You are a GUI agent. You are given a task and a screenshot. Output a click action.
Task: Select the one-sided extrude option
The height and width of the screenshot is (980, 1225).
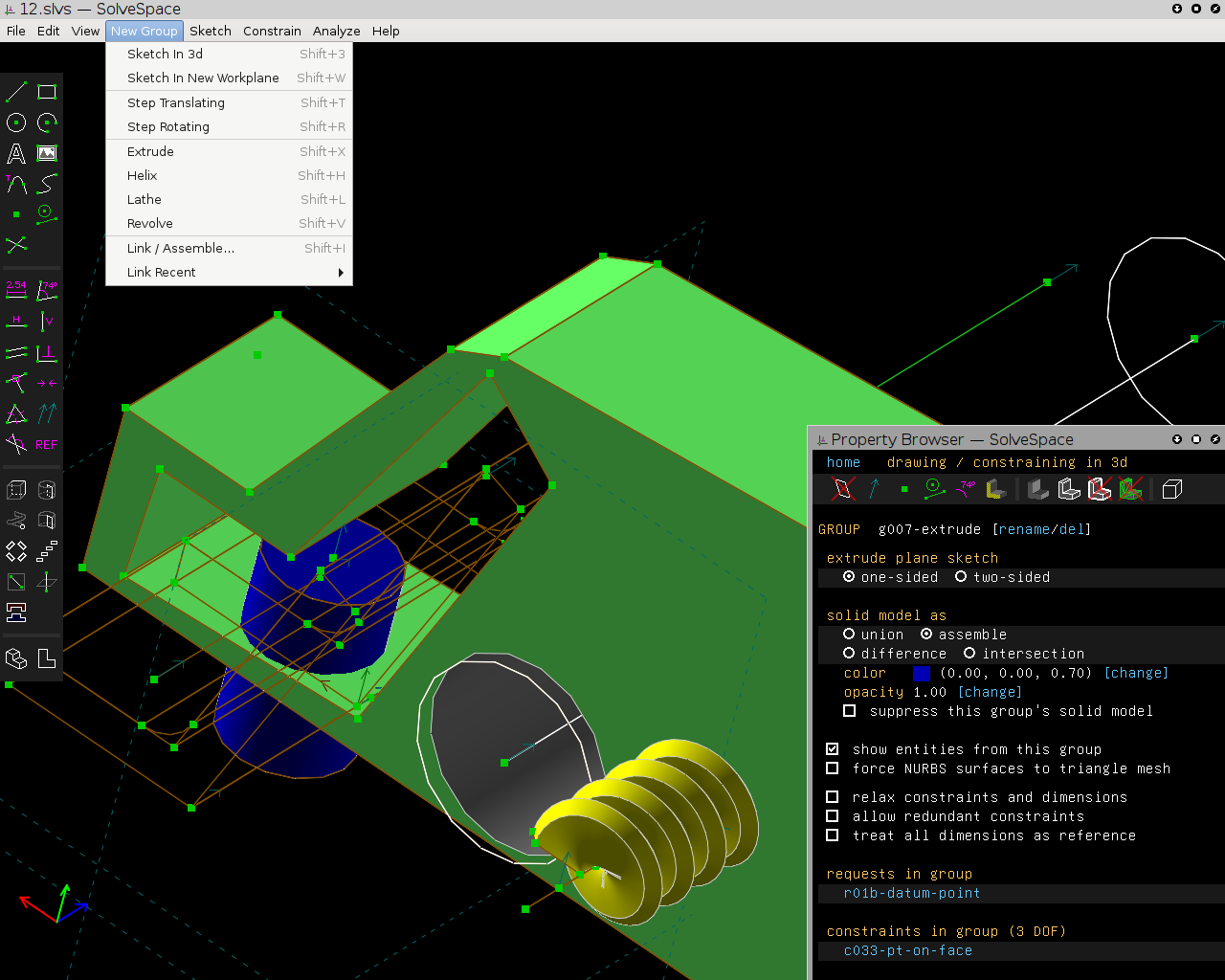tap(891, 577)
